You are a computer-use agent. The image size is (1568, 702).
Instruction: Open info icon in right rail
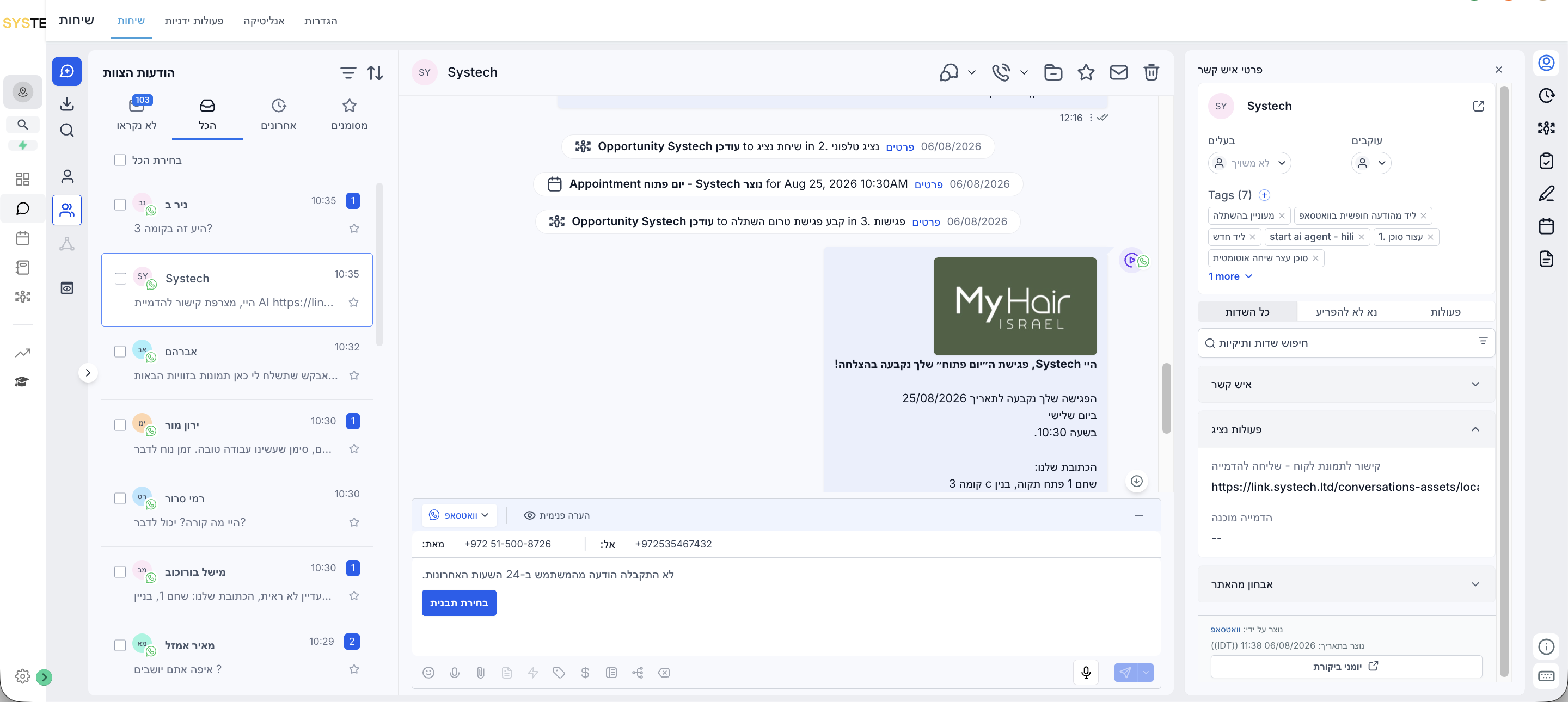pos(1546,646)
